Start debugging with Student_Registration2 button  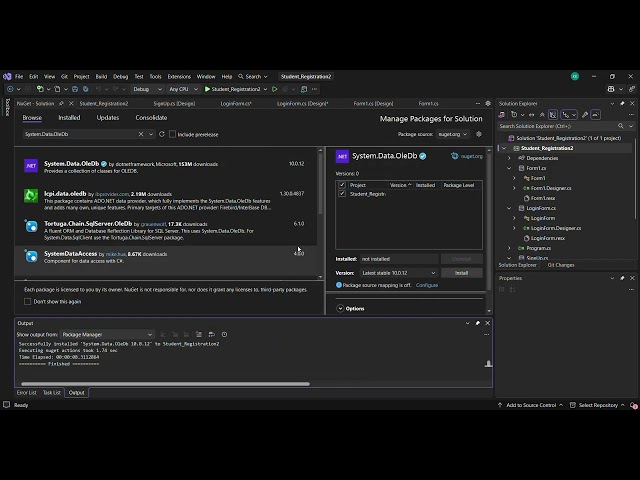pyautogui.click(x=233, y=89)
